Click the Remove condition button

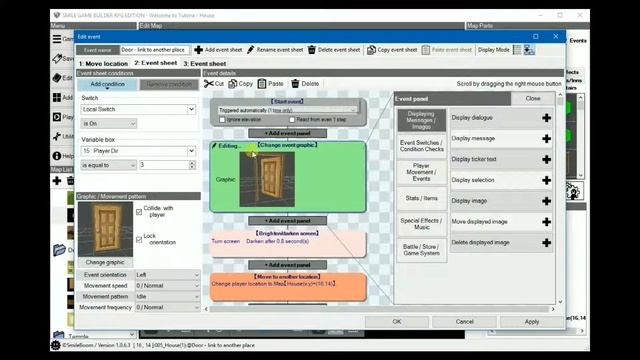pos(169,84)
